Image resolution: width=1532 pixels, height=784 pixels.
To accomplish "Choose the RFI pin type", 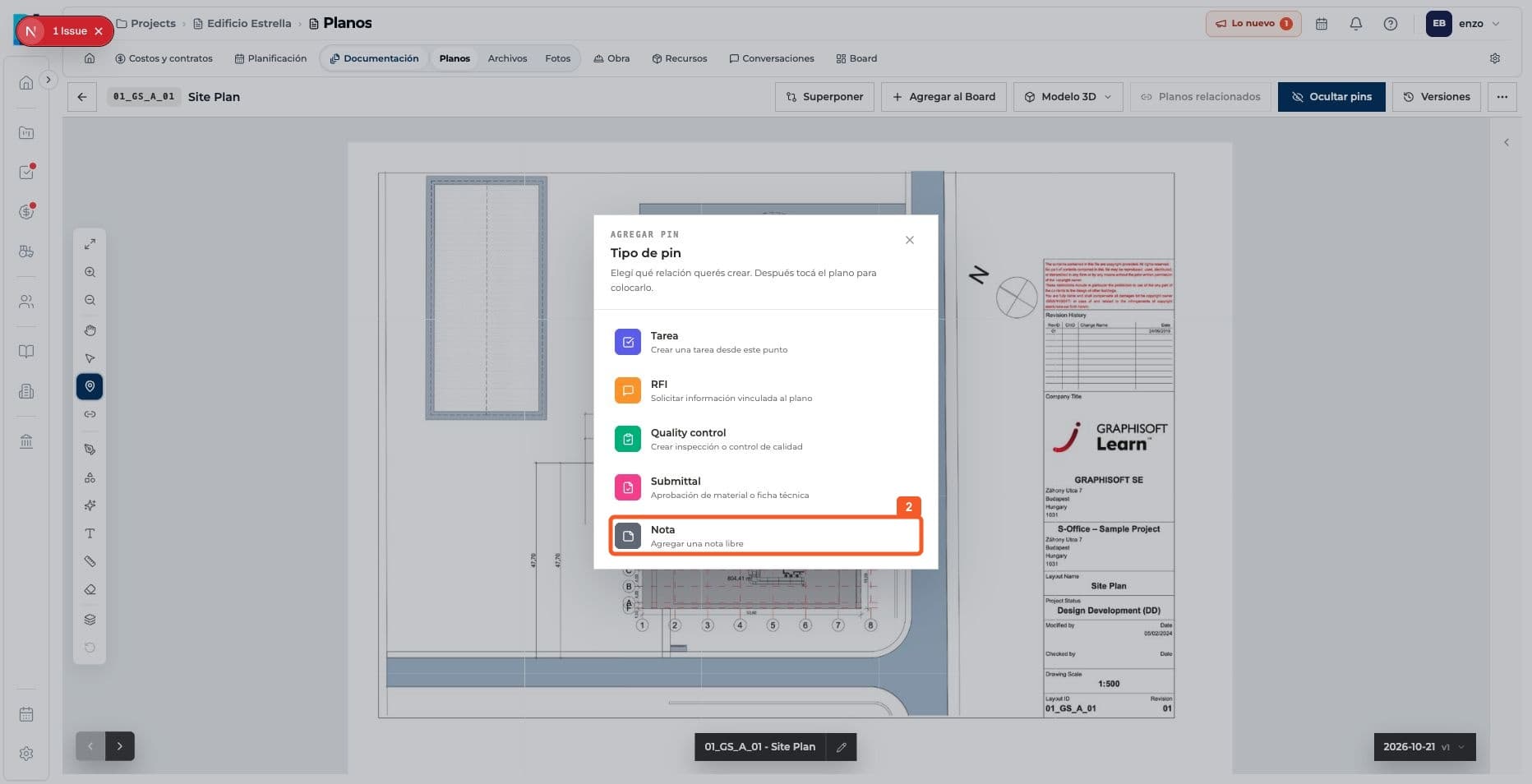I will pyautogui.click(x=766, y=390).
